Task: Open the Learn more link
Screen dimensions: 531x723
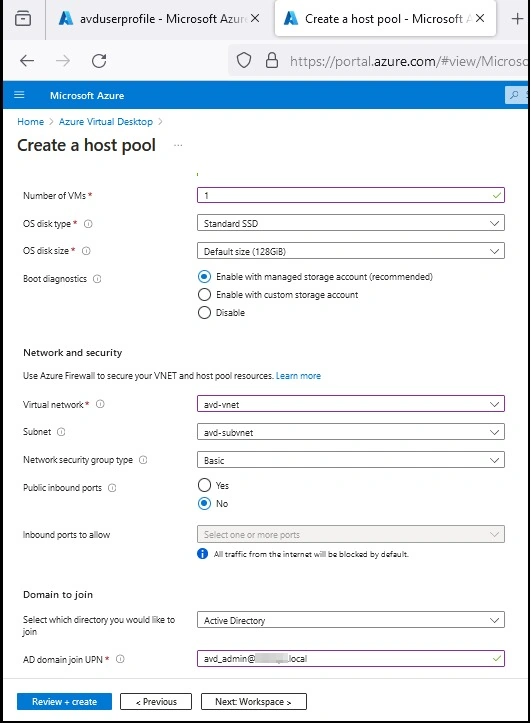Action: 298,376
